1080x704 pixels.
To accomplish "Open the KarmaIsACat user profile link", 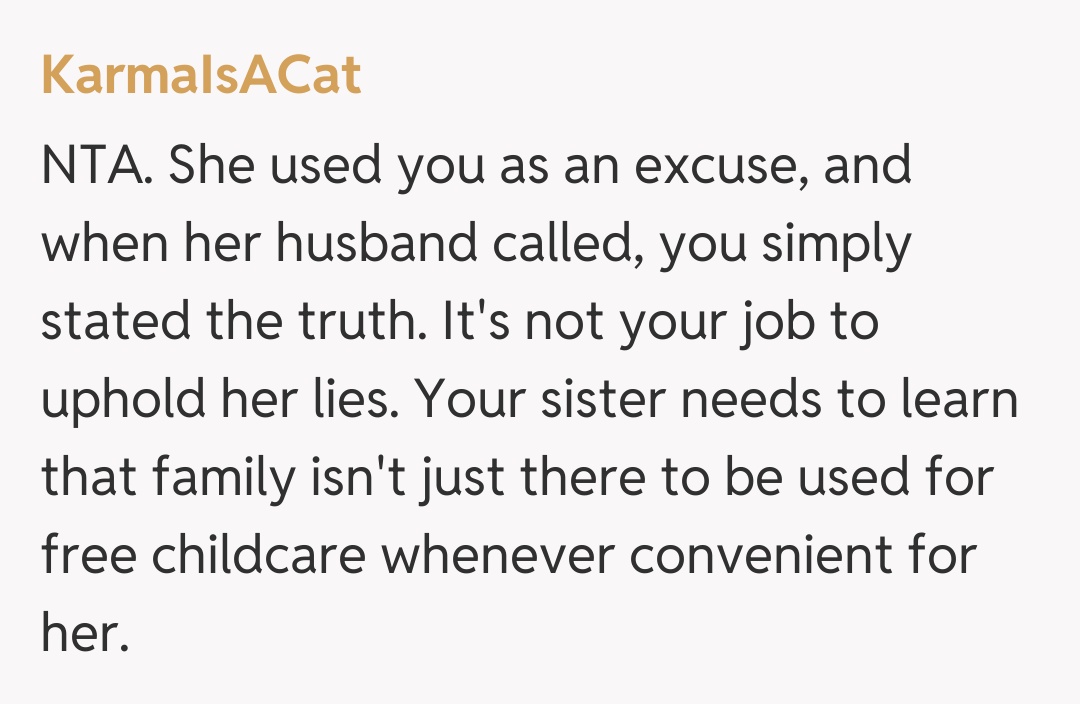I will coord(201,77).
